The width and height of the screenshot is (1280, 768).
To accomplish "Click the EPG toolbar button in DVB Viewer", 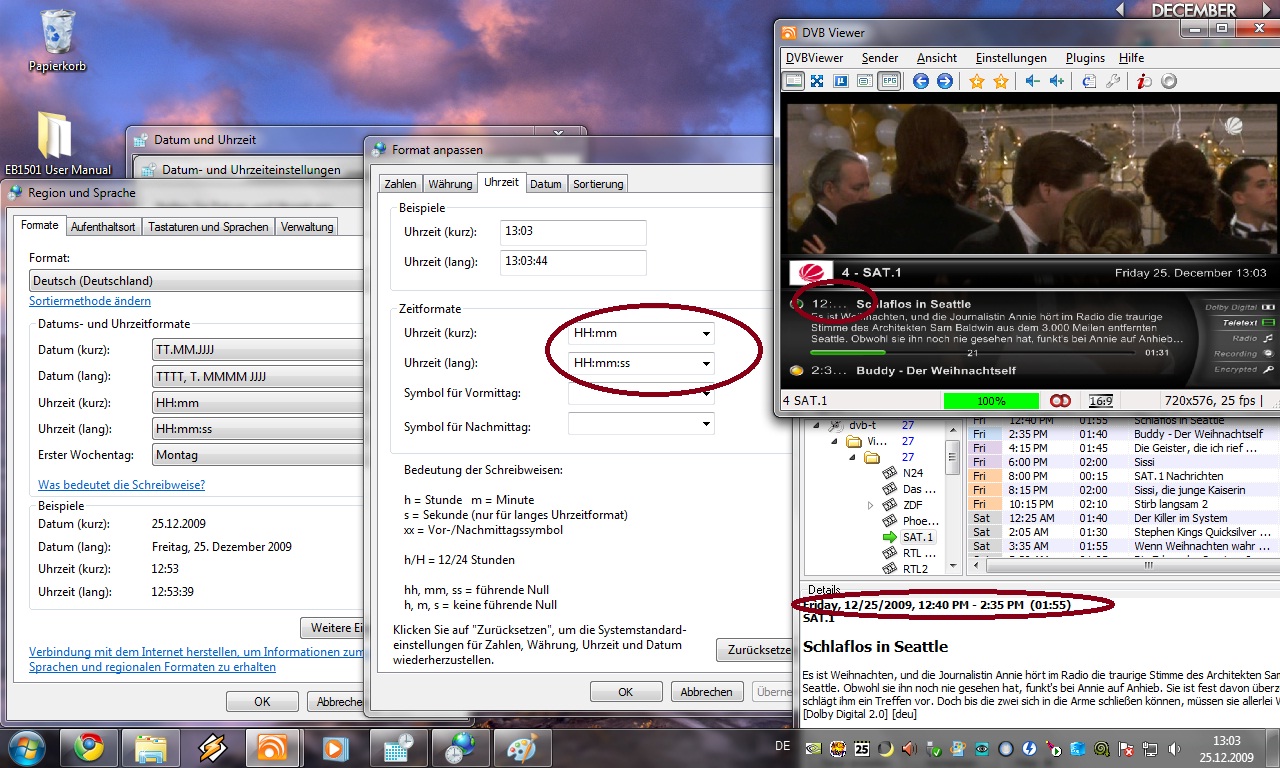I will tap(889, 81).
